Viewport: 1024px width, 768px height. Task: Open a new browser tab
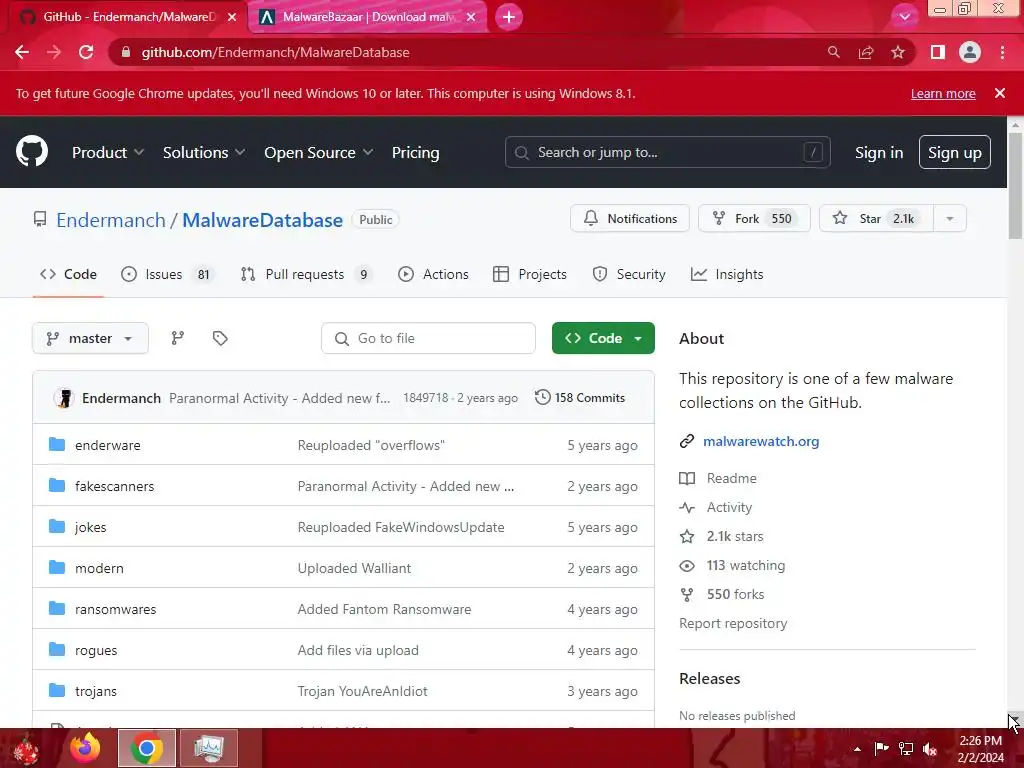coord(509,17)
